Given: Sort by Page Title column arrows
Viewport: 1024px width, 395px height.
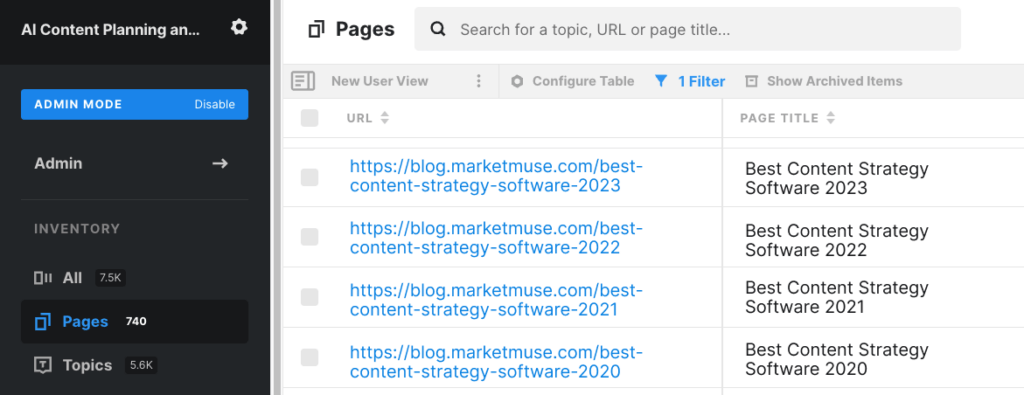Looking at the screenshot, I should point(830,118).
